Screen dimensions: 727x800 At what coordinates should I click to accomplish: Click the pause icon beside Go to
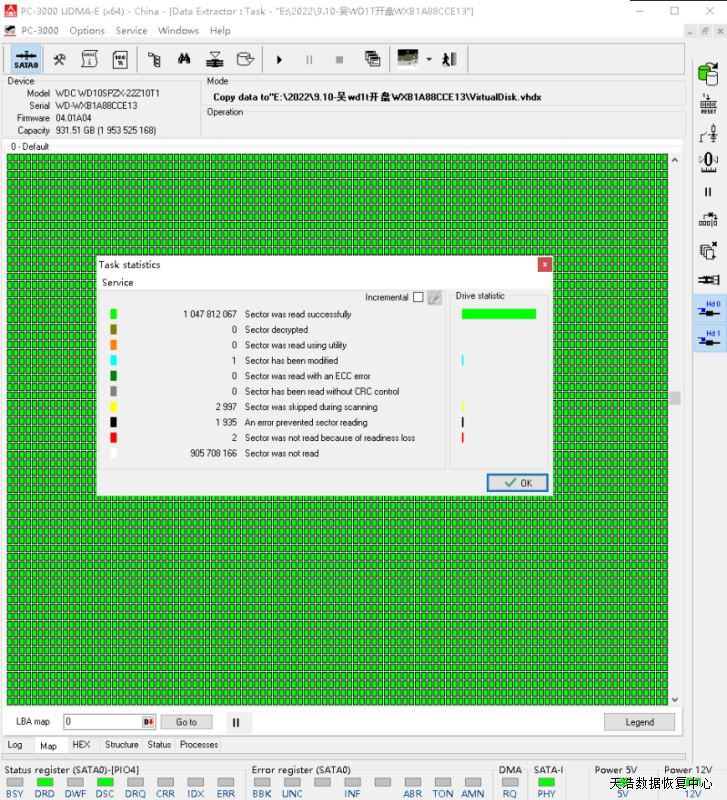tap(236, 722)
